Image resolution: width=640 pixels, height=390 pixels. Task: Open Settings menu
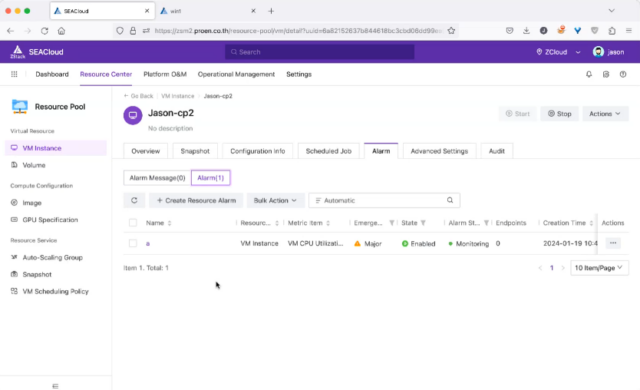[299, 74]
